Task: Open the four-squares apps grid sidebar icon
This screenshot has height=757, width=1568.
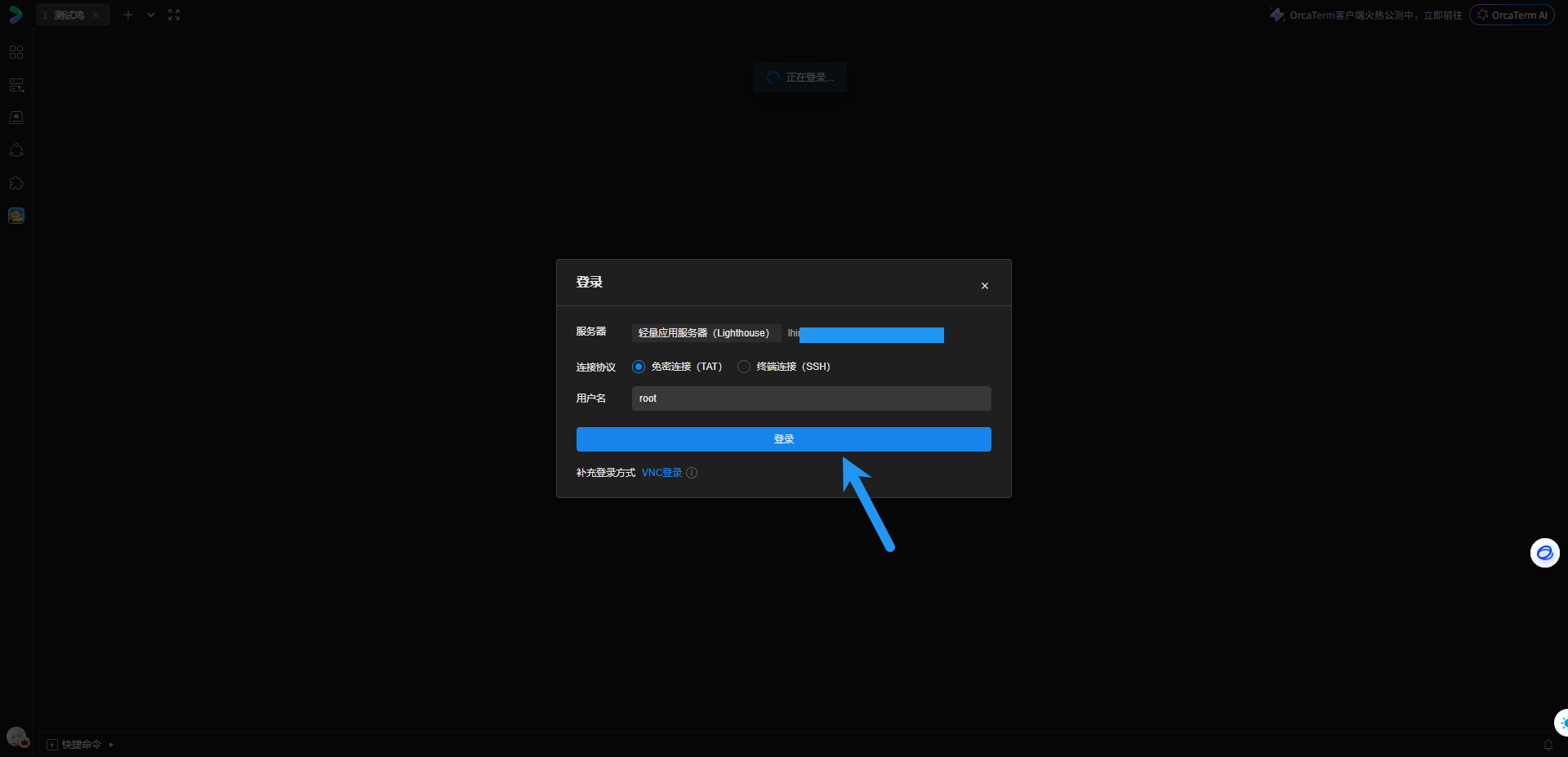Action: pyautogui.click(x=16, y=52)
